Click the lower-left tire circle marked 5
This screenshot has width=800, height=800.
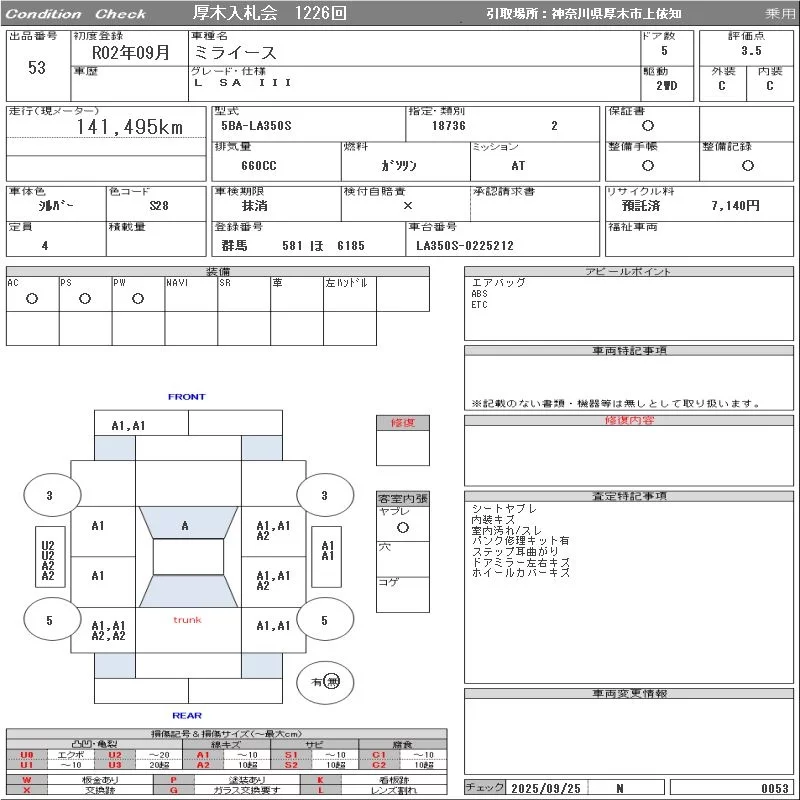pyautogui.click(x=49, y=620)
